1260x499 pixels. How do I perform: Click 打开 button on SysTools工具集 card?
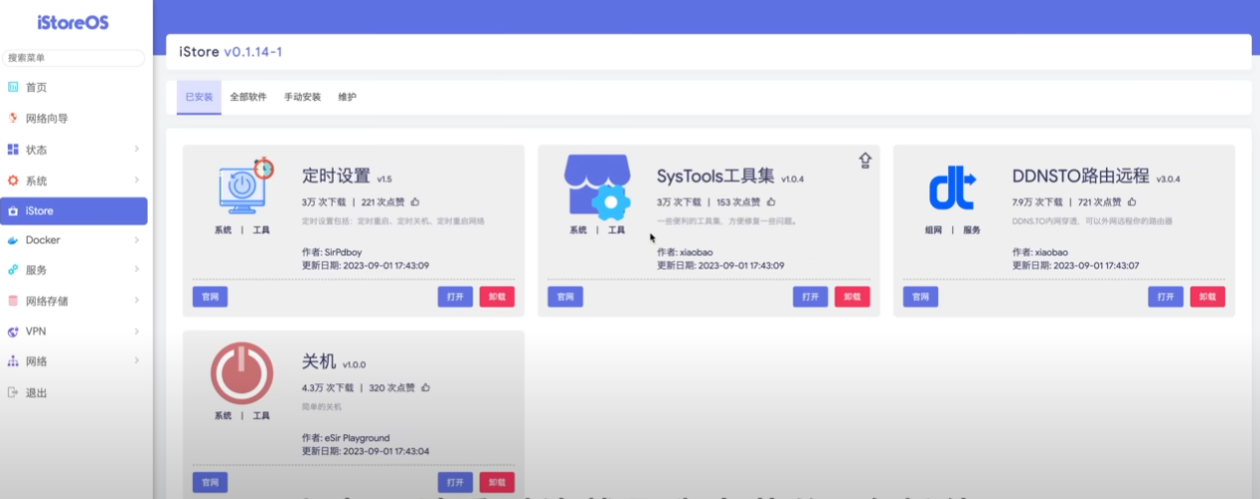click(x=810, y=297)
